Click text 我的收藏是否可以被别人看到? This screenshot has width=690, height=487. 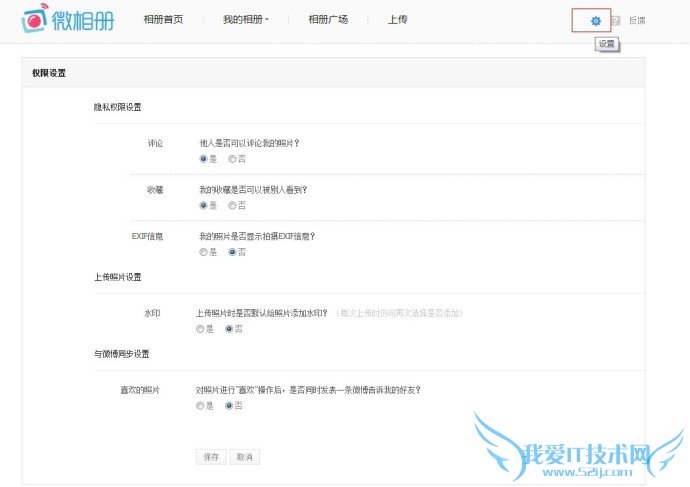pos(253,190)
